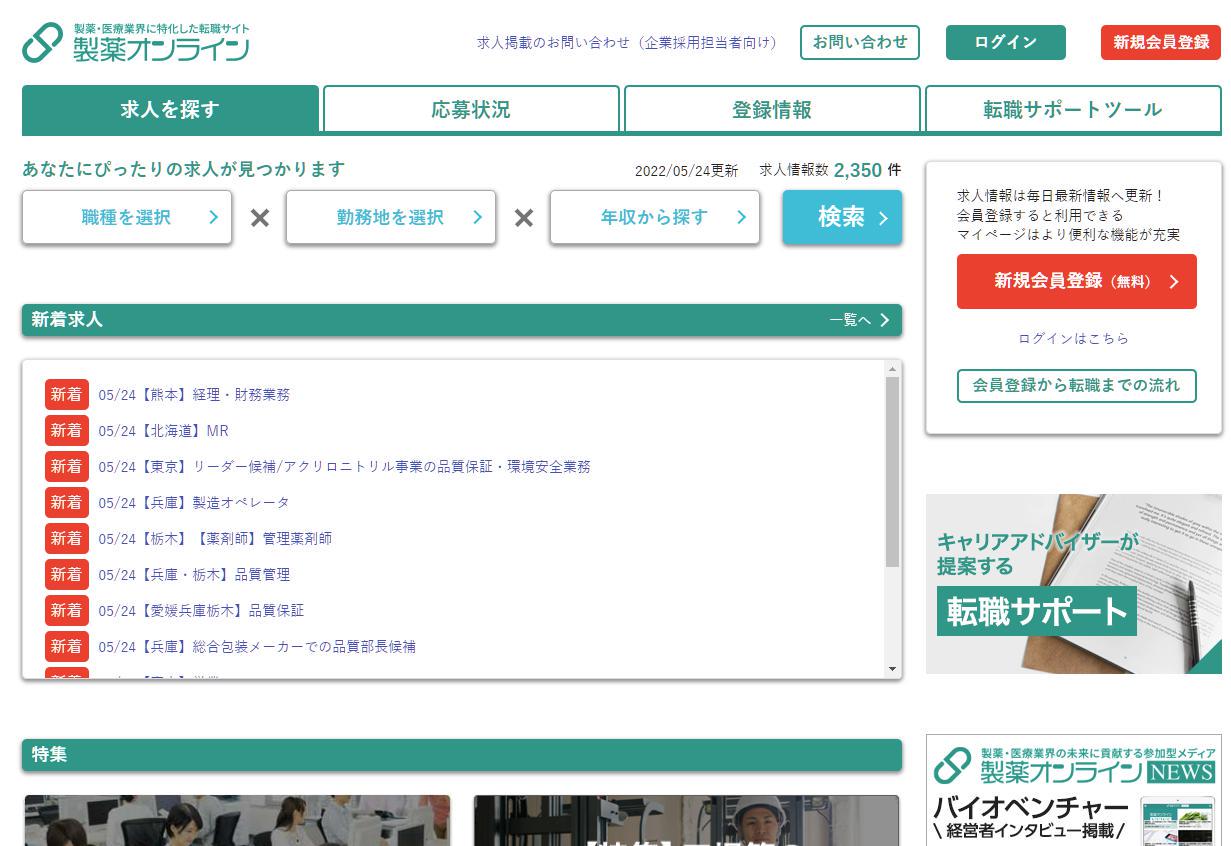Viewport: 1231px width, 846px height.
Task: Open the 転職サポート career advisor banner
Action: [1073, 584]
